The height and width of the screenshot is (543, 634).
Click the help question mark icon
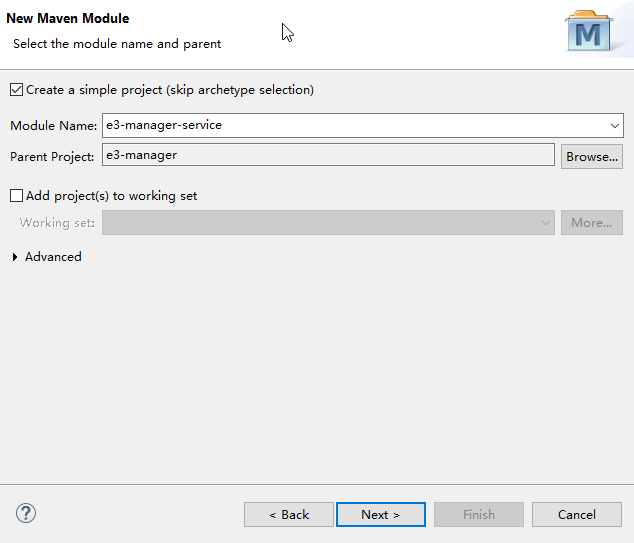click(x=26, y=514)
